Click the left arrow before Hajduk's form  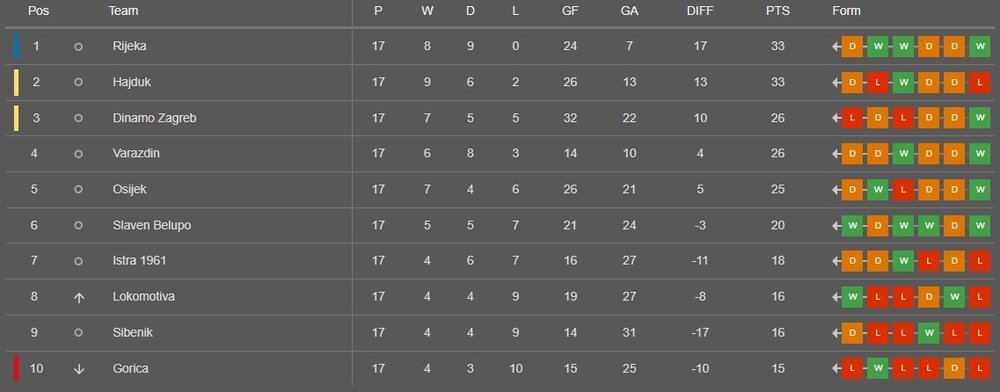(836, 83)
